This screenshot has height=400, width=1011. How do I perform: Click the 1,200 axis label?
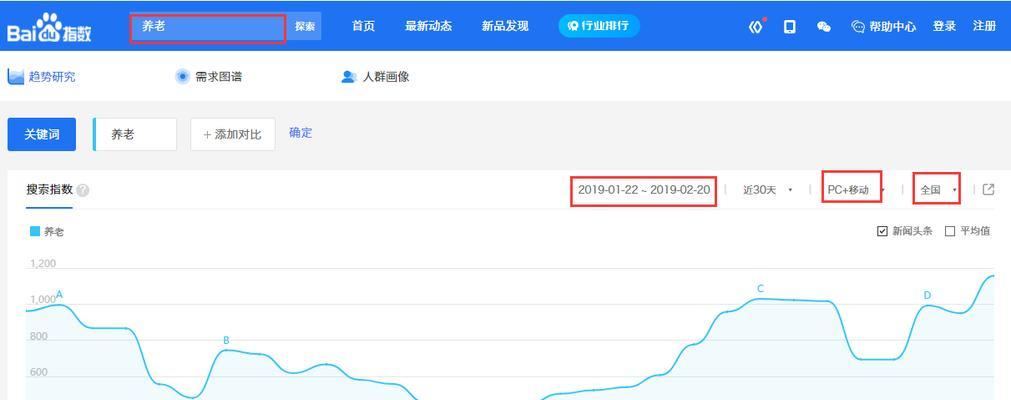coord(43,264)
